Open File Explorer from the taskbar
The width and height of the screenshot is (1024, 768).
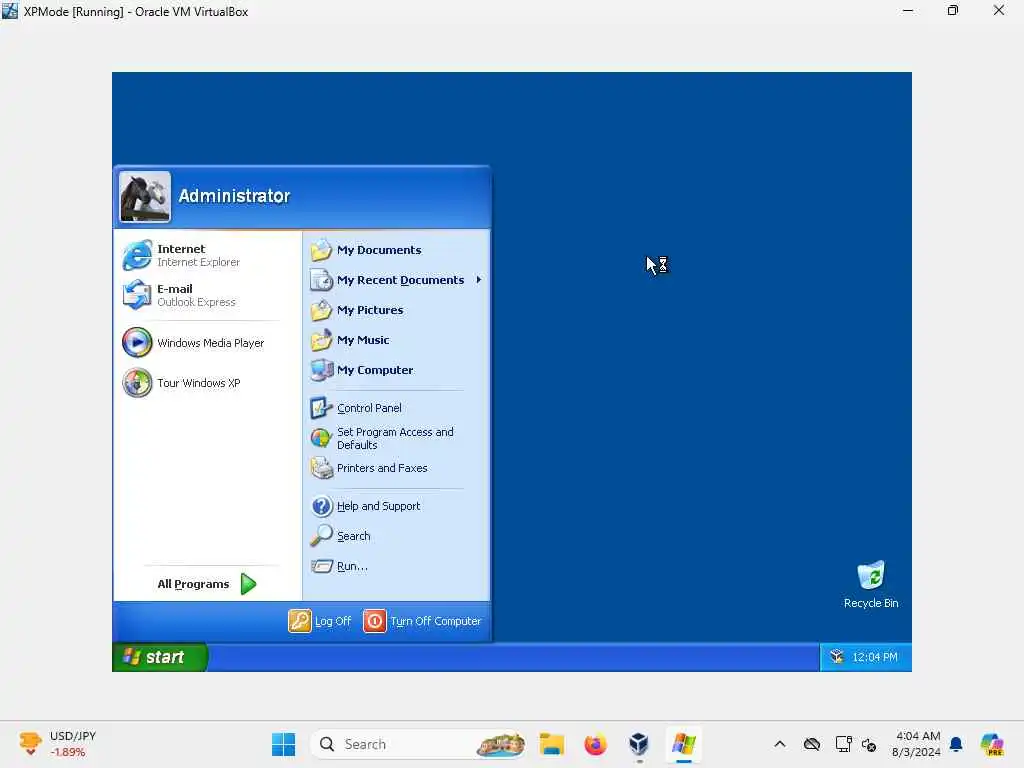[552, 744]
